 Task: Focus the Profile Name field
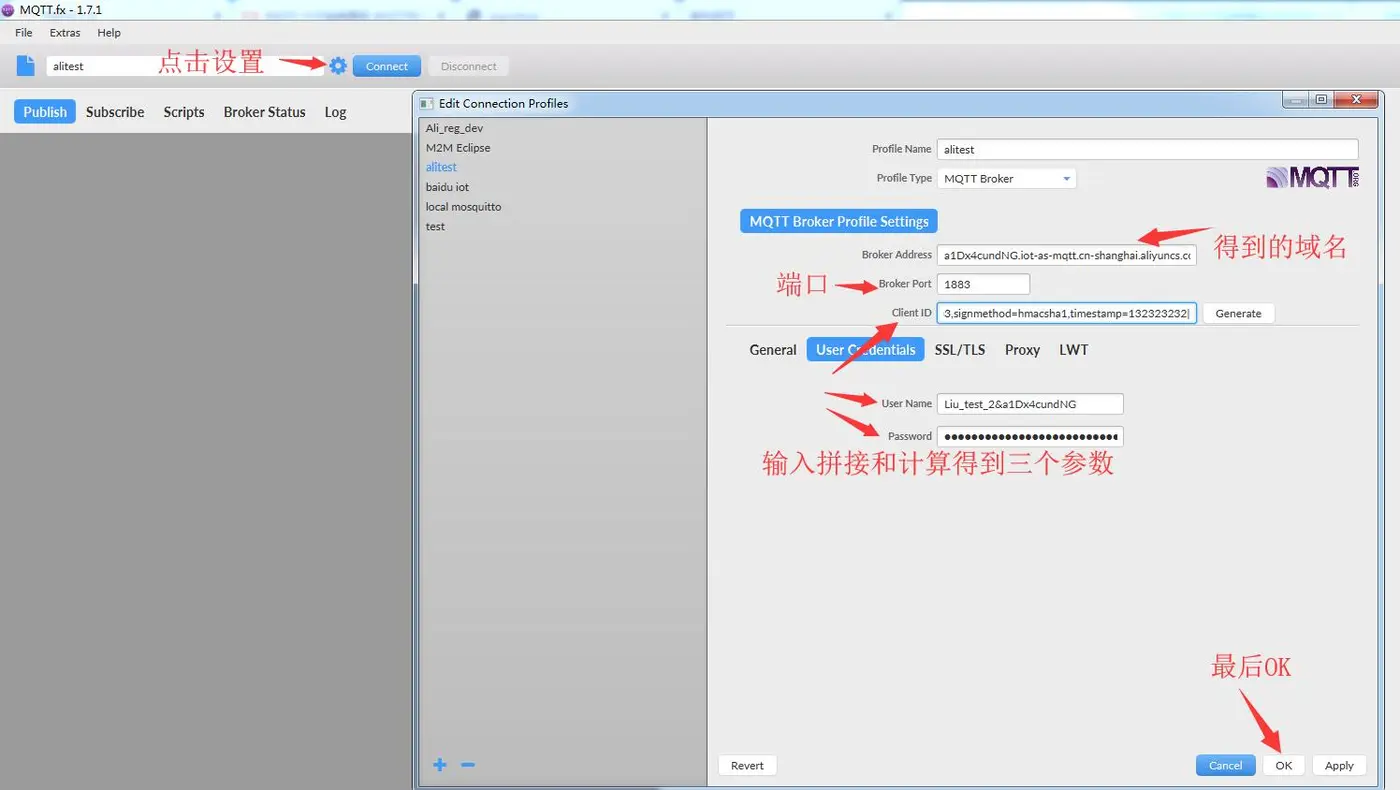coord(1148,149)
